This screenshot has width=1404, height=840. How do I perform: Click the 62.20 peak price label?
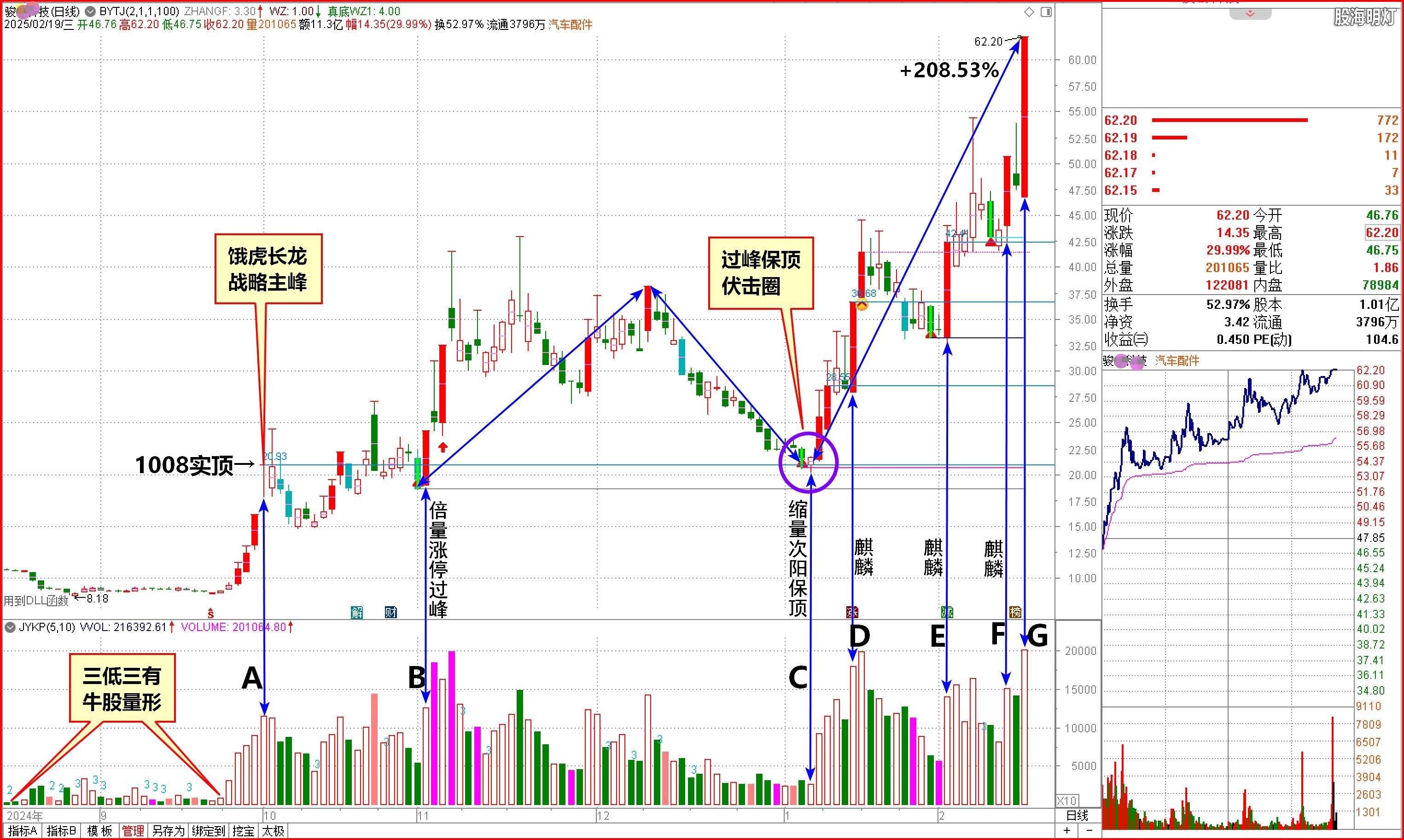989,41
